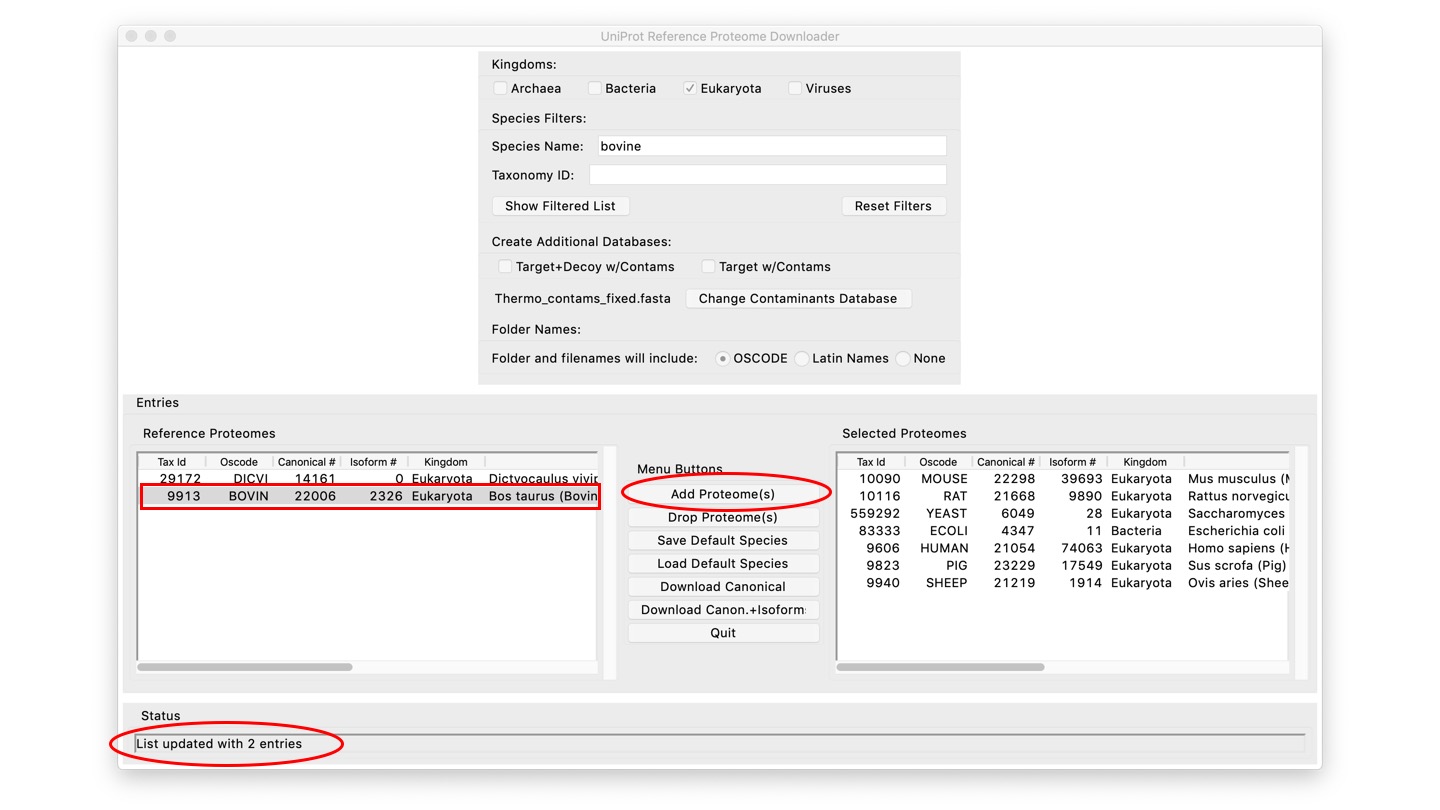Click the Thermo_contams_fixed.fasta filename label
The width and height of the screenshot is (1440, 810).
click(583, 298)
